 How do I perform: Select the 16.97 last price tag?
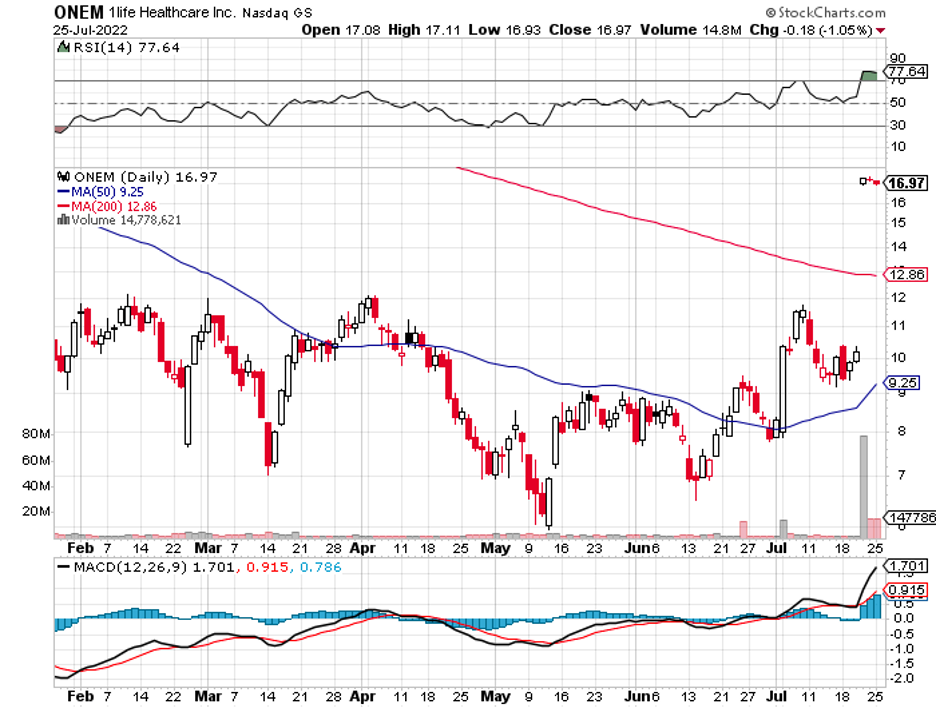coord(903,183)
